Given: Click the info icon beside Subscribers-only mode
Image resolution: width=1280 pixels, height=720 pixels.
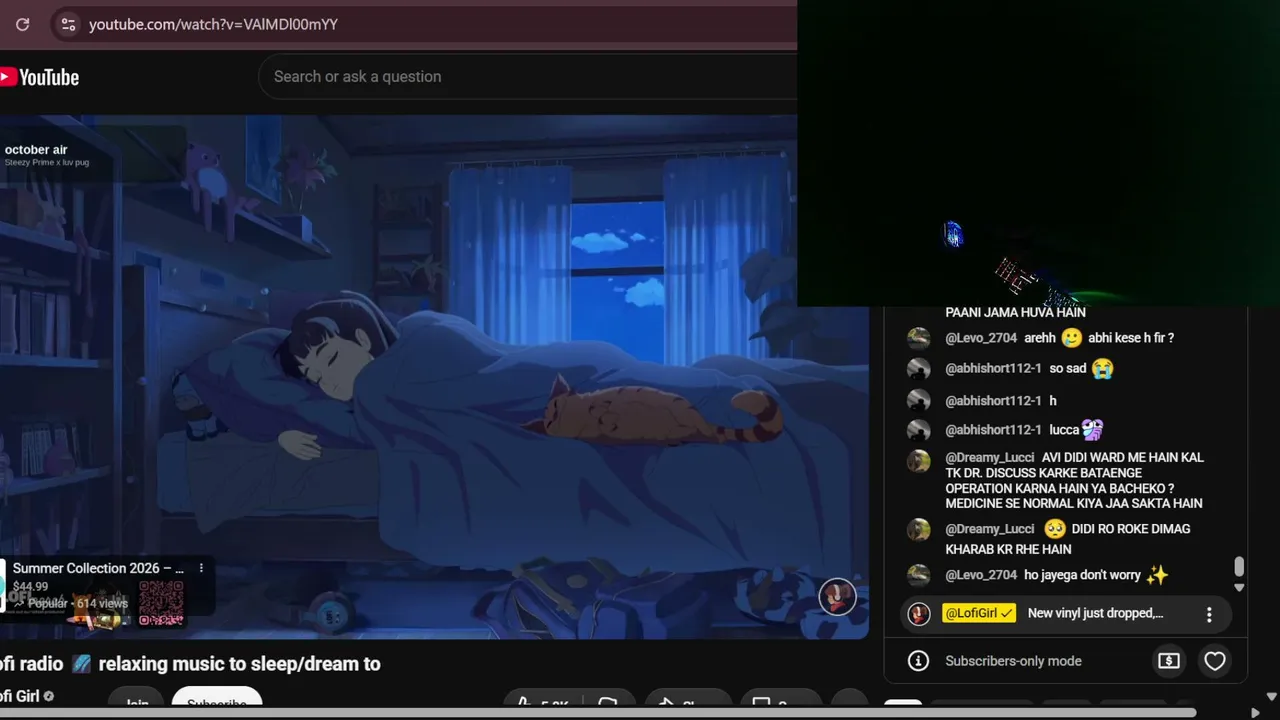Looking at the screenshot, I should click(918, 661).
